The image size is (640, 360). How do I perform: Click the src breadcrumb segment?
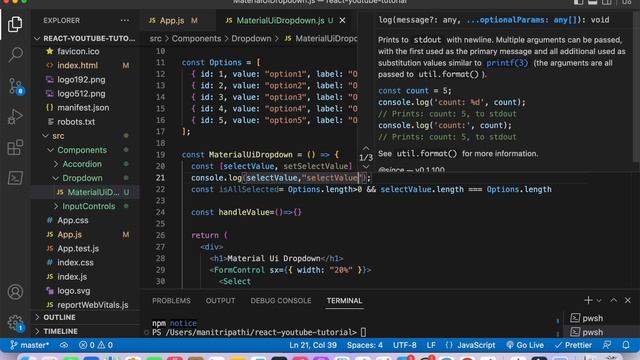[x=156, y=39]
